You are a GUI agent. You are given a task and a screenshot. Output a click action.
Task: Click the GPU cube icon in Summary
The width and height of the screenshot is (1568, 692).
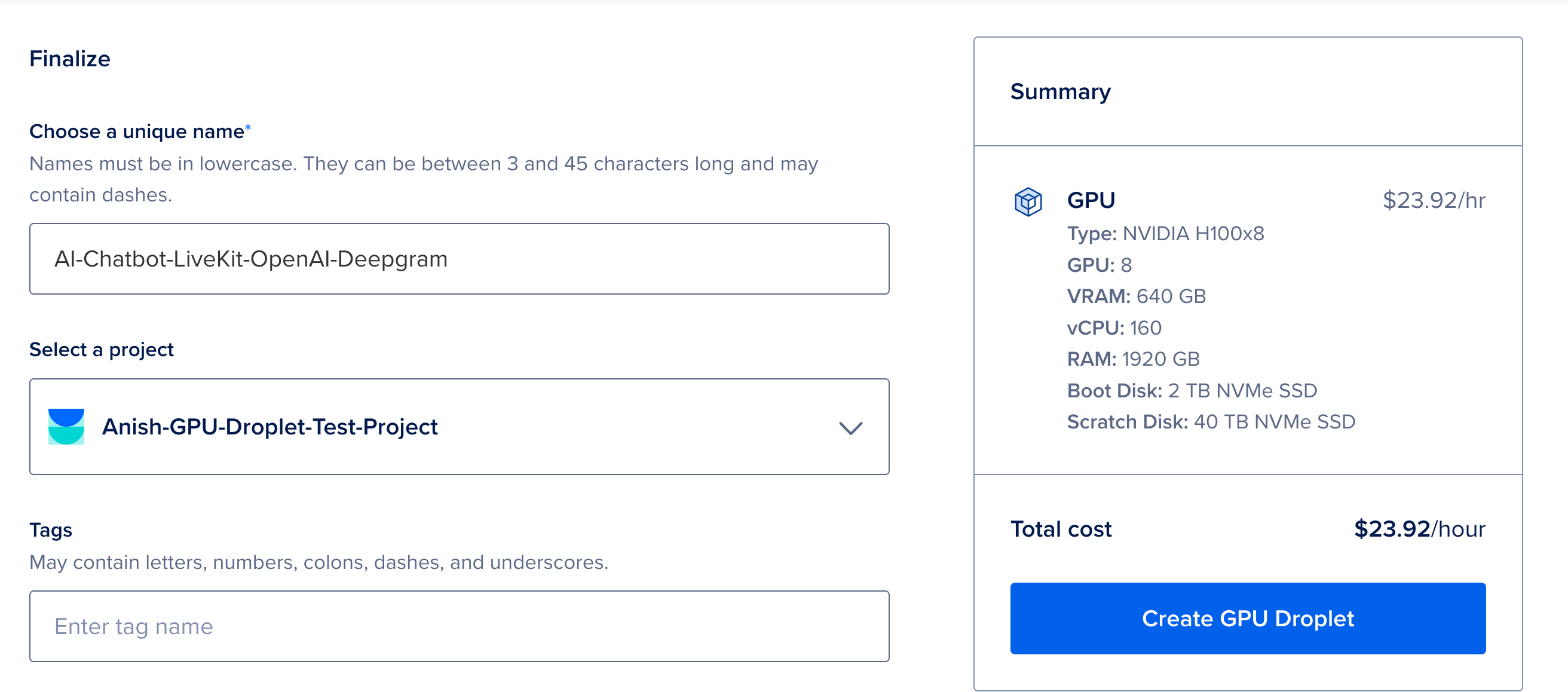pos(1028,201)
